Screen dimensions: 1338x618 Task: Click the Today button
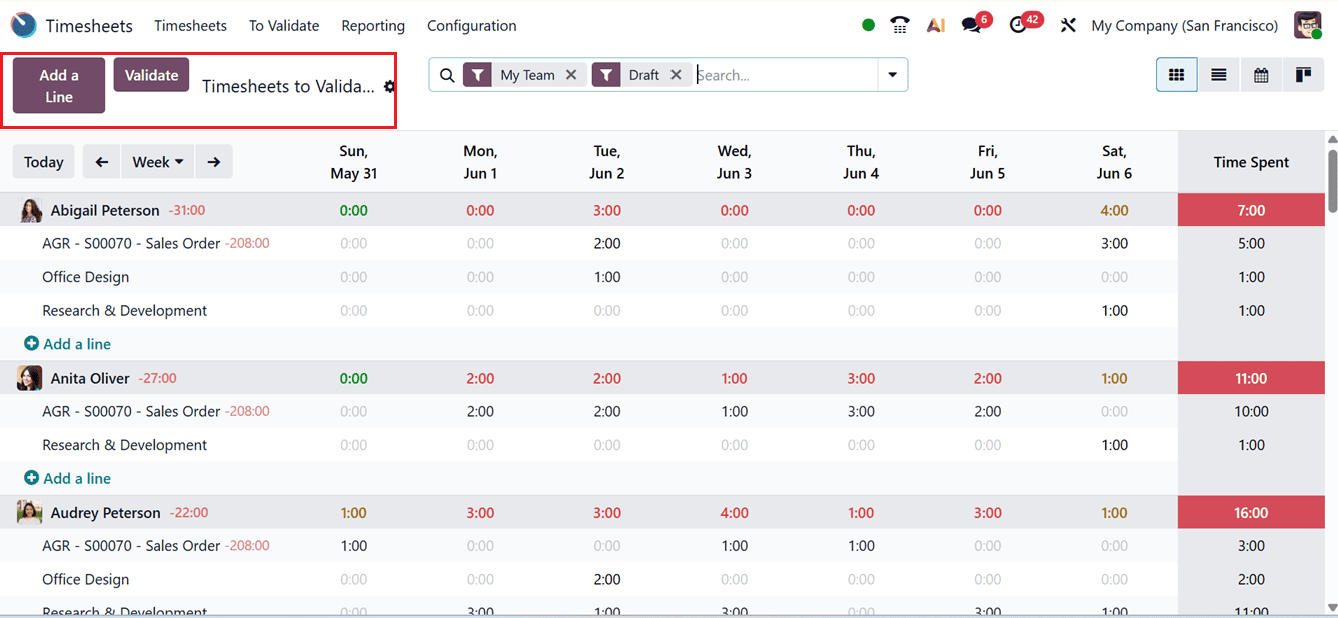[44, 162]
